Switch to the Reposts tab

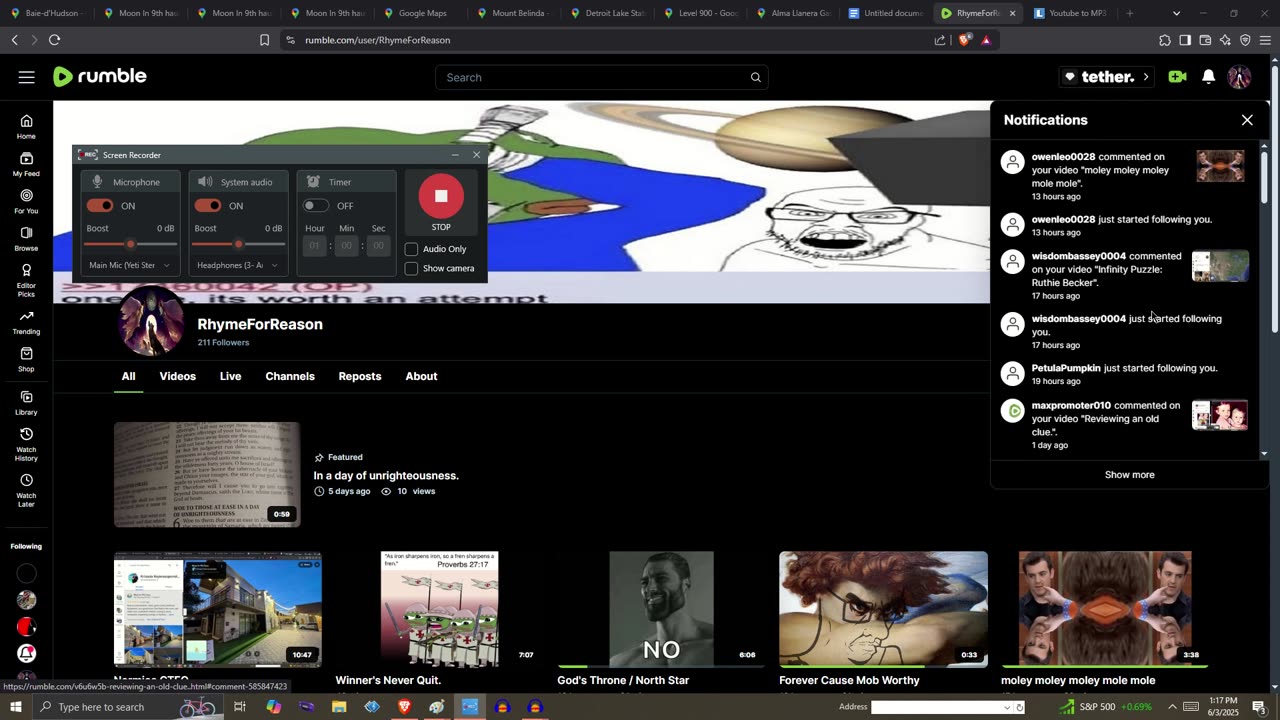point(360,376)
